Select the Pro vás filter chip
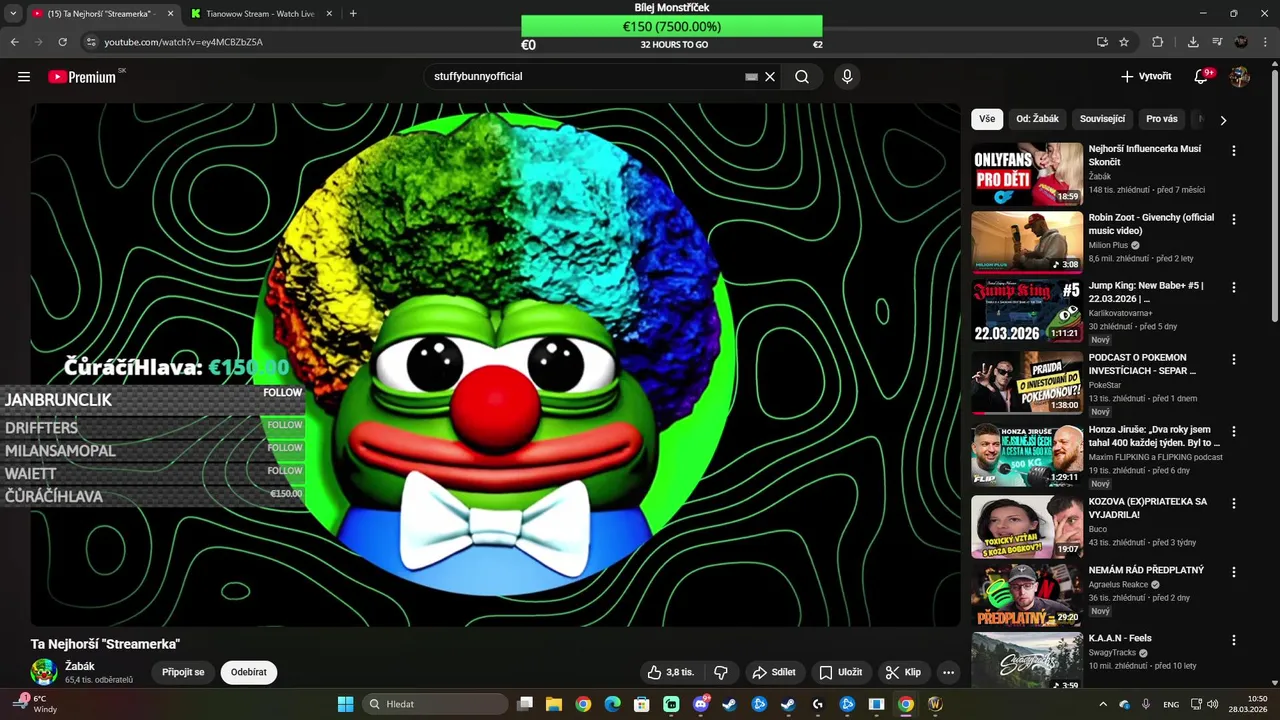Viewport: 1280px width, 720px height. (x=1162, y=119)
